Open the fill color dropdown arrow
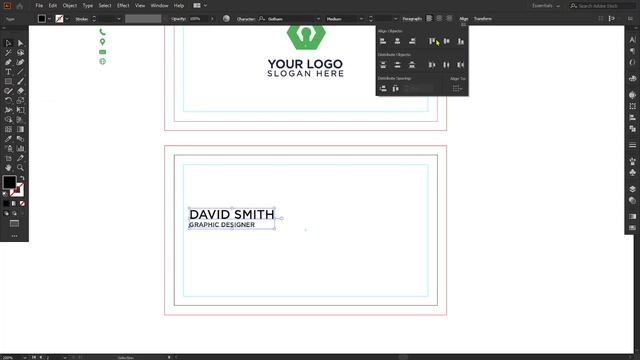Screen dimensions: 640x360 pyautogui.click(x=49, y=19)
